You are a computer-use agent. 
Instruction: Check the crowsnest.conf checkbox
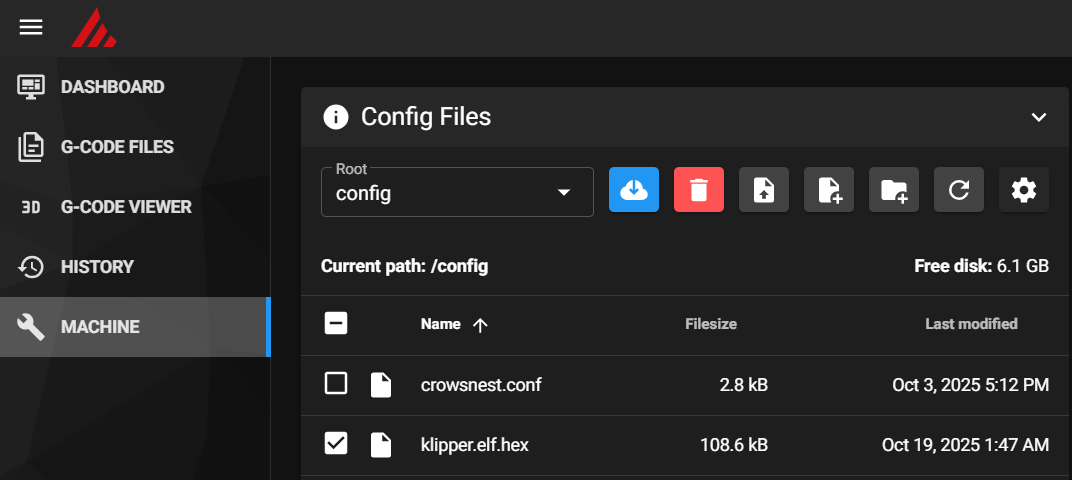click(336, 384)
